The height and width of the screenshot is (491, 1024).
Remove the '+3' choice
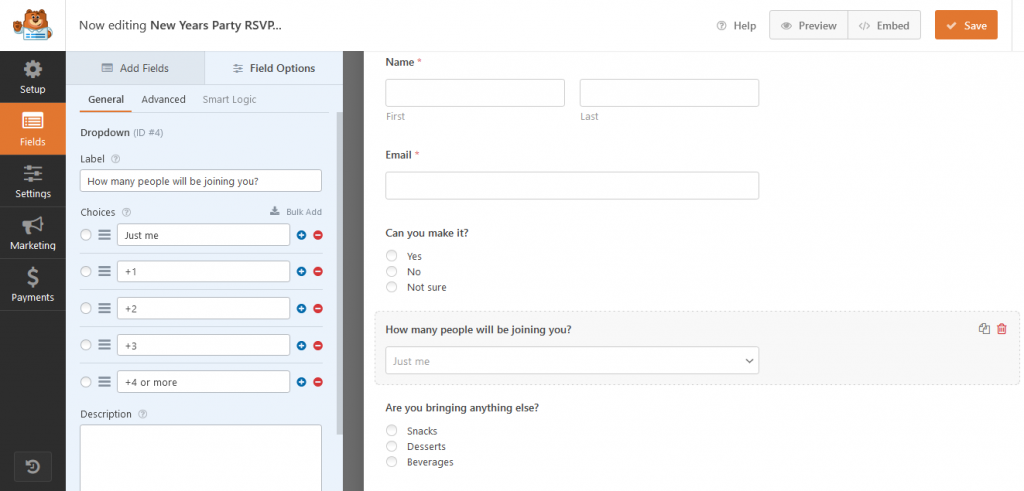318,345
